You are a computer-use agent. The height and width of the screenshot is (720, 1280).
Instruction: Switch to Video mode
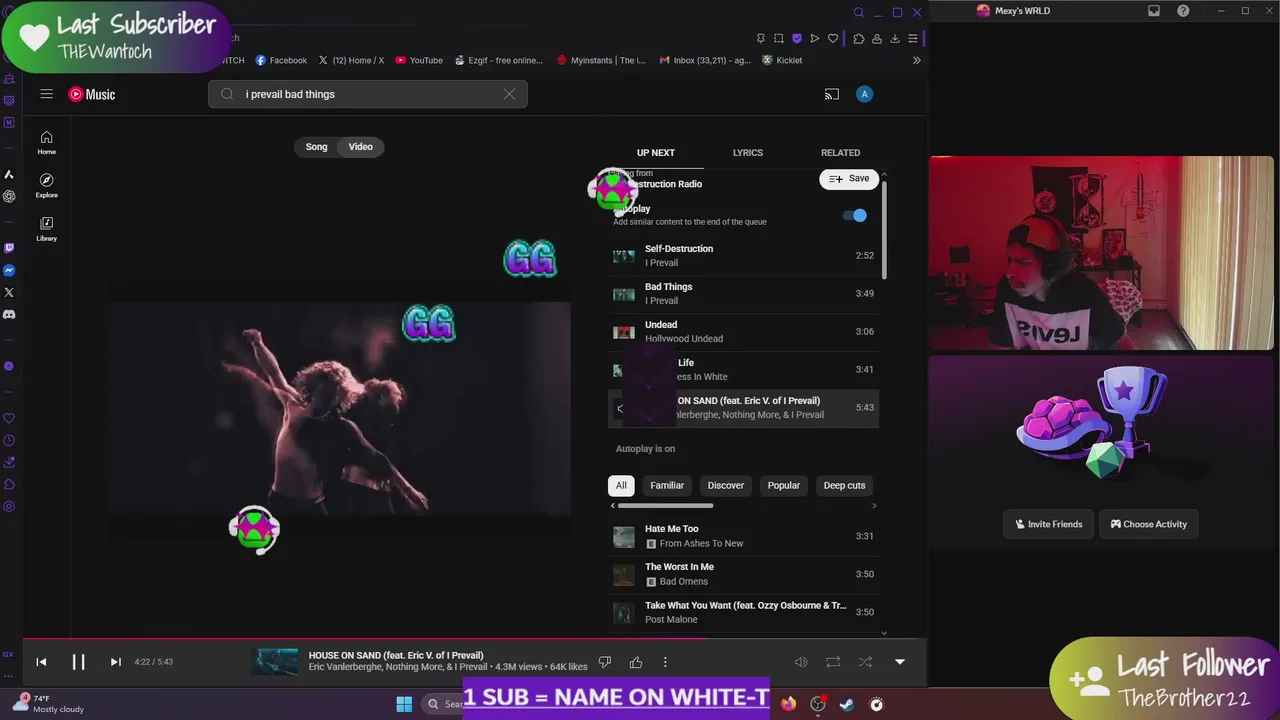360,147
